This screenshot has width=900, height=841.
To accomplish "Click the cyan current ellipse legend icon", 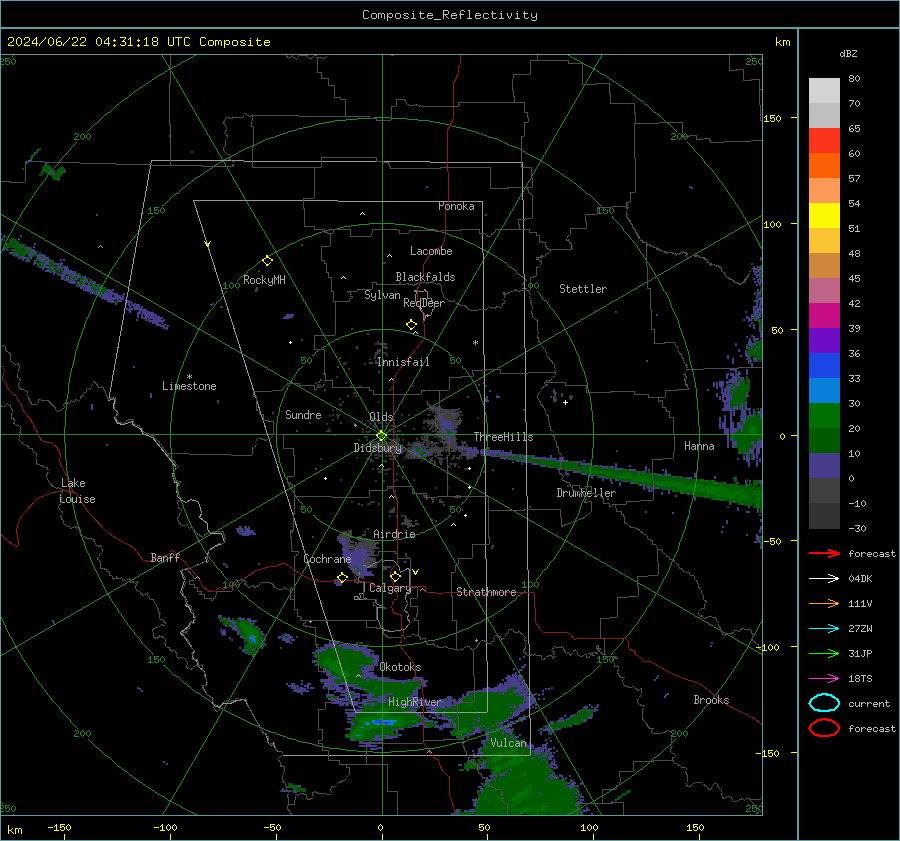I will [x=824, y=703].
